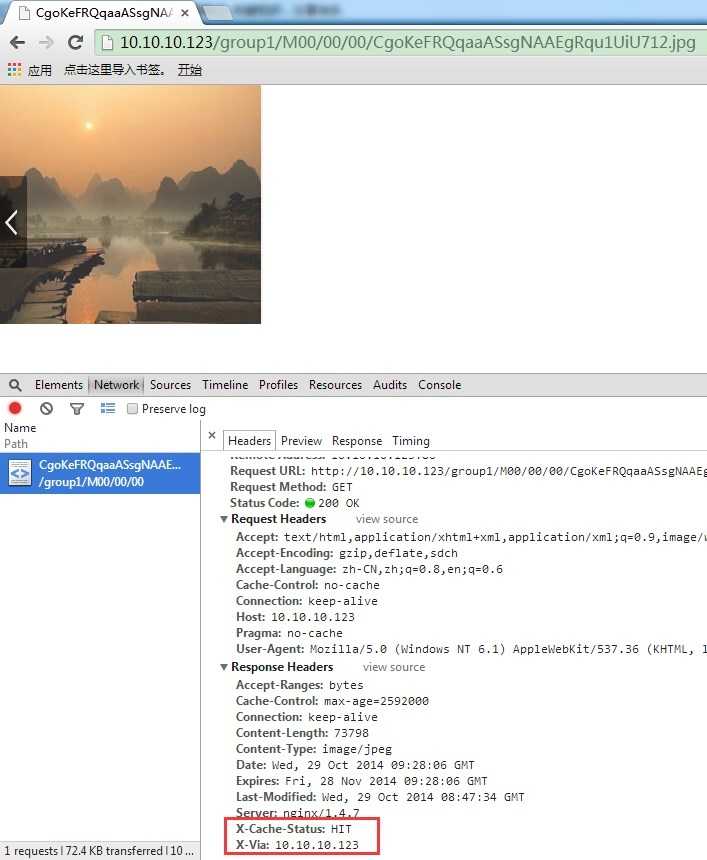Click view source next to Response Headers
This screenshot has height=860, width=707.
394,667
